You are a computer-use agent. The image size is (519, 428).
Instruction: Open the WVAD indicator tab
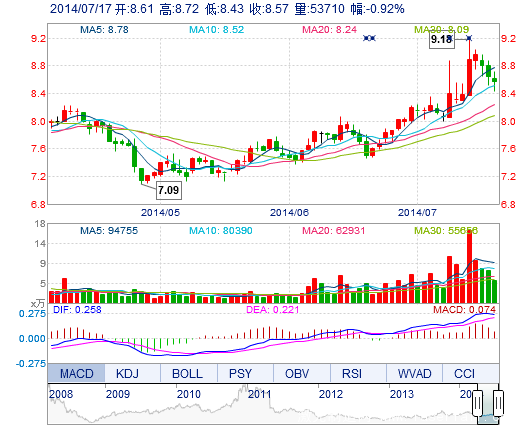coord(414,373)
